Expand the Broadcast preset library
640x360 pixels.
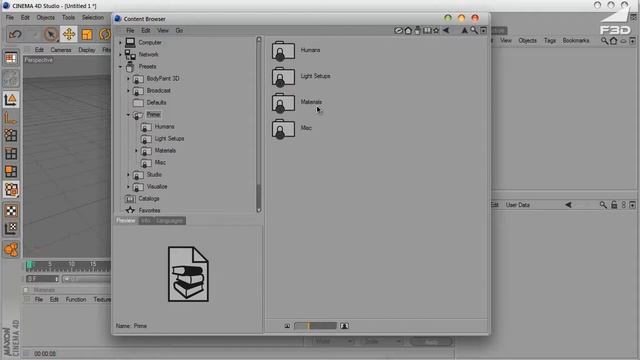click(x=128, y=91)
